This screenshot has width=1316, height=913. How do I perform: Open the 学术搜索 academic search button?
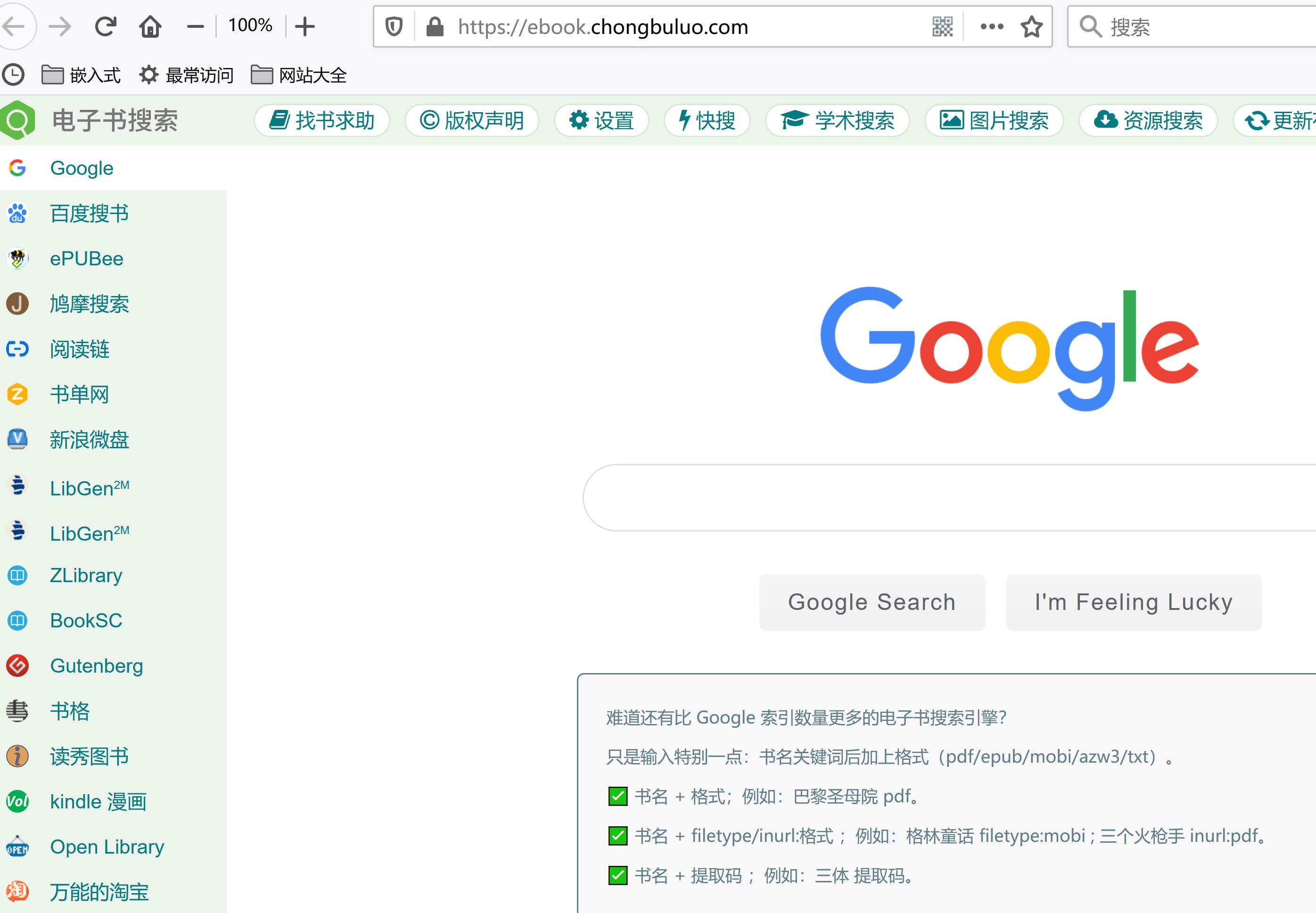point(837,121)
